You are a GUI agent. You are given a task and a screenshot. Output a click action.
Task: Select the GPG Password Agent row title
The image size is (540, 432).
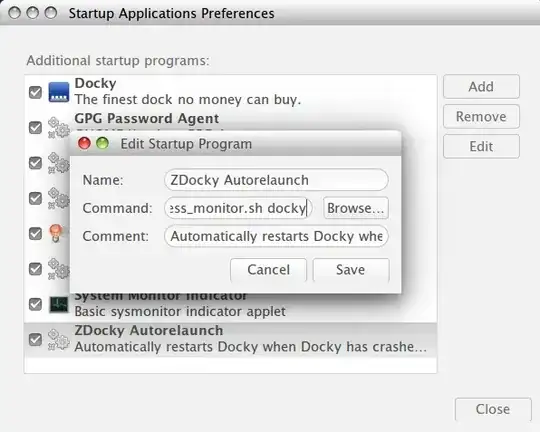click(147, 119)
